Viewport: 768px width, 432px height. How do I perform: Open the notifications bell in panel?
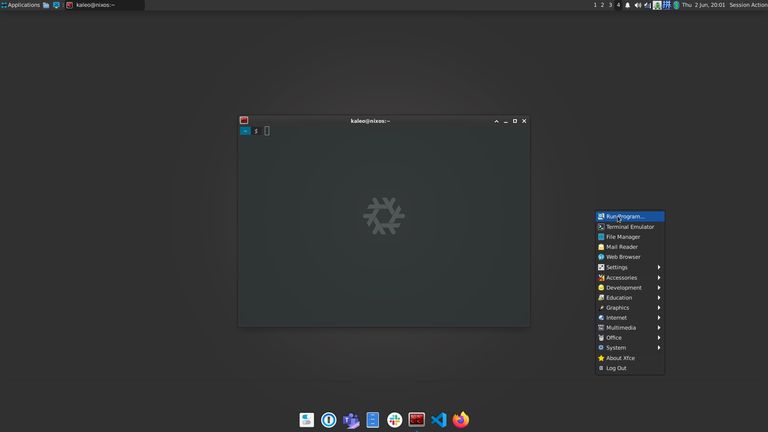627,5
